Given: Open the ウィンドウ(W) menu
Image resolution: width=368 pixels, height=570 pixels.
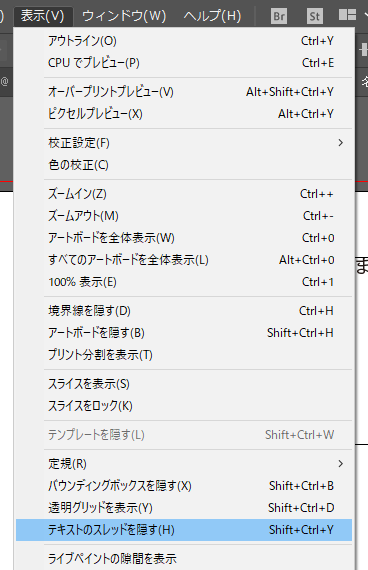Looking at the screenshot, I should [124, 16].
